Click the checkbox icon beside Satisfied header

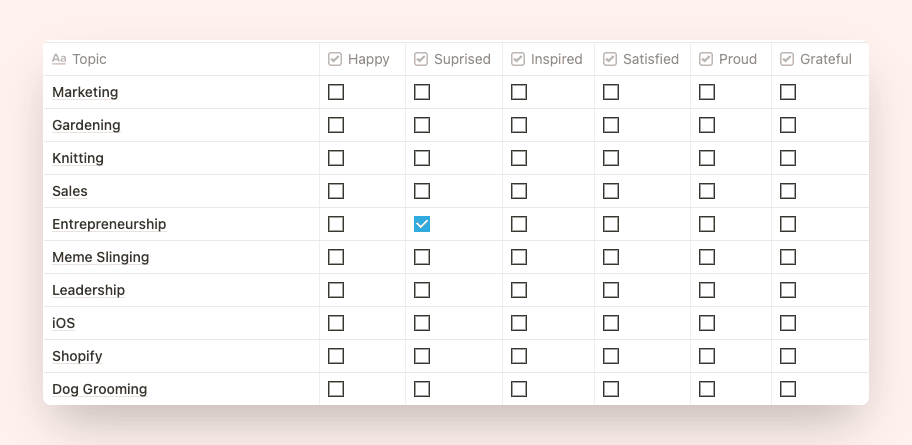tap(610, 59)
